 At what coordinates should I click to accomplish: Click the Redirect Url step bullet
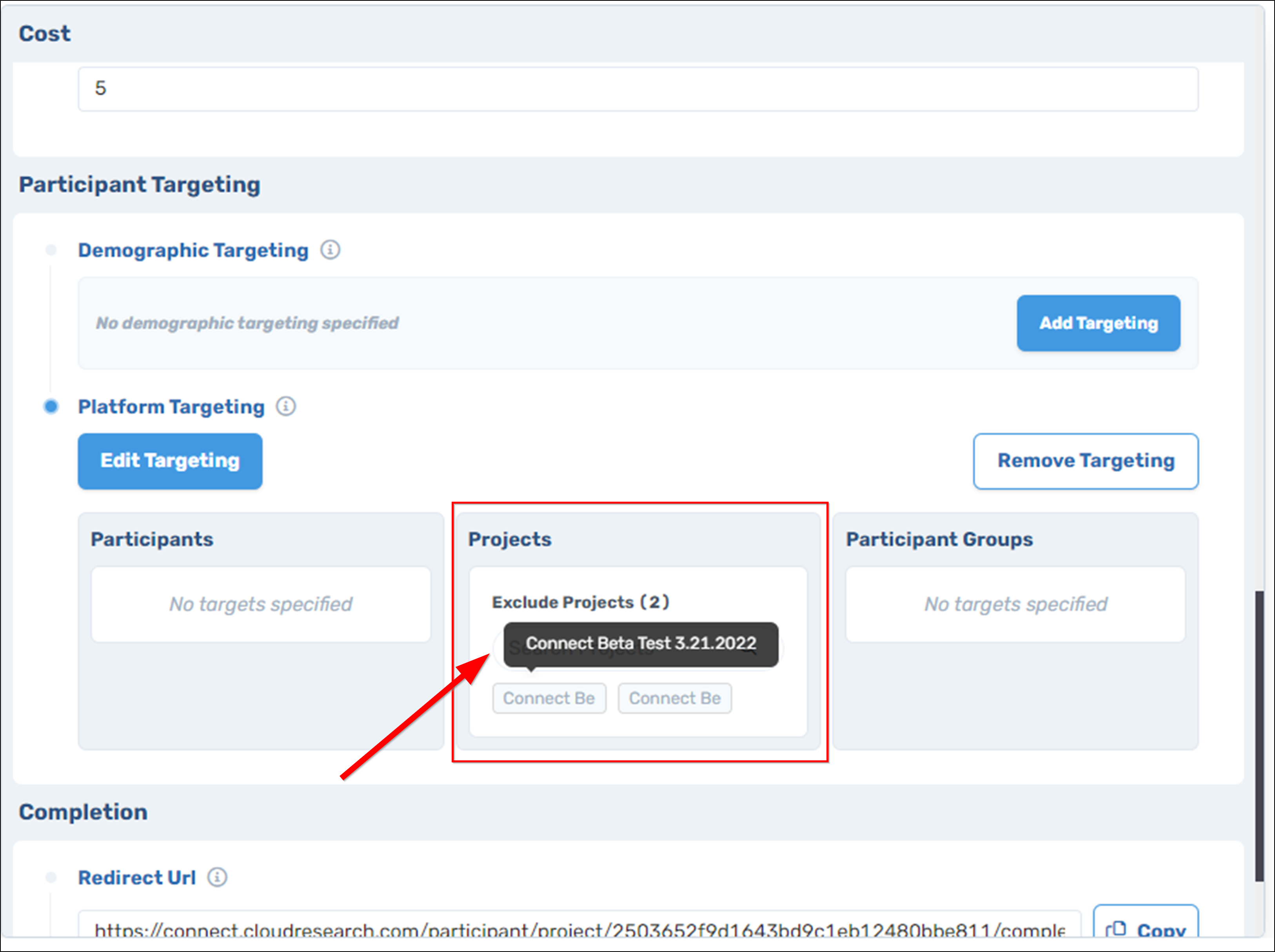(51, 877)
